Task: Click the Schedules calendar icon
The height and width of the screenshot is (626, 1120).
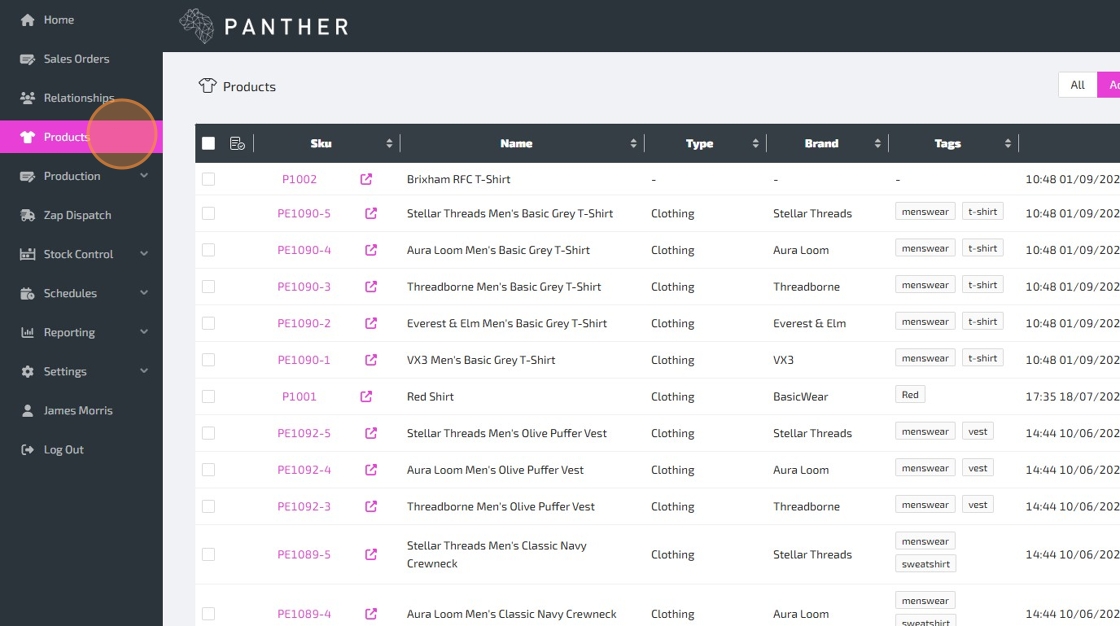Action: click(28, 294)
